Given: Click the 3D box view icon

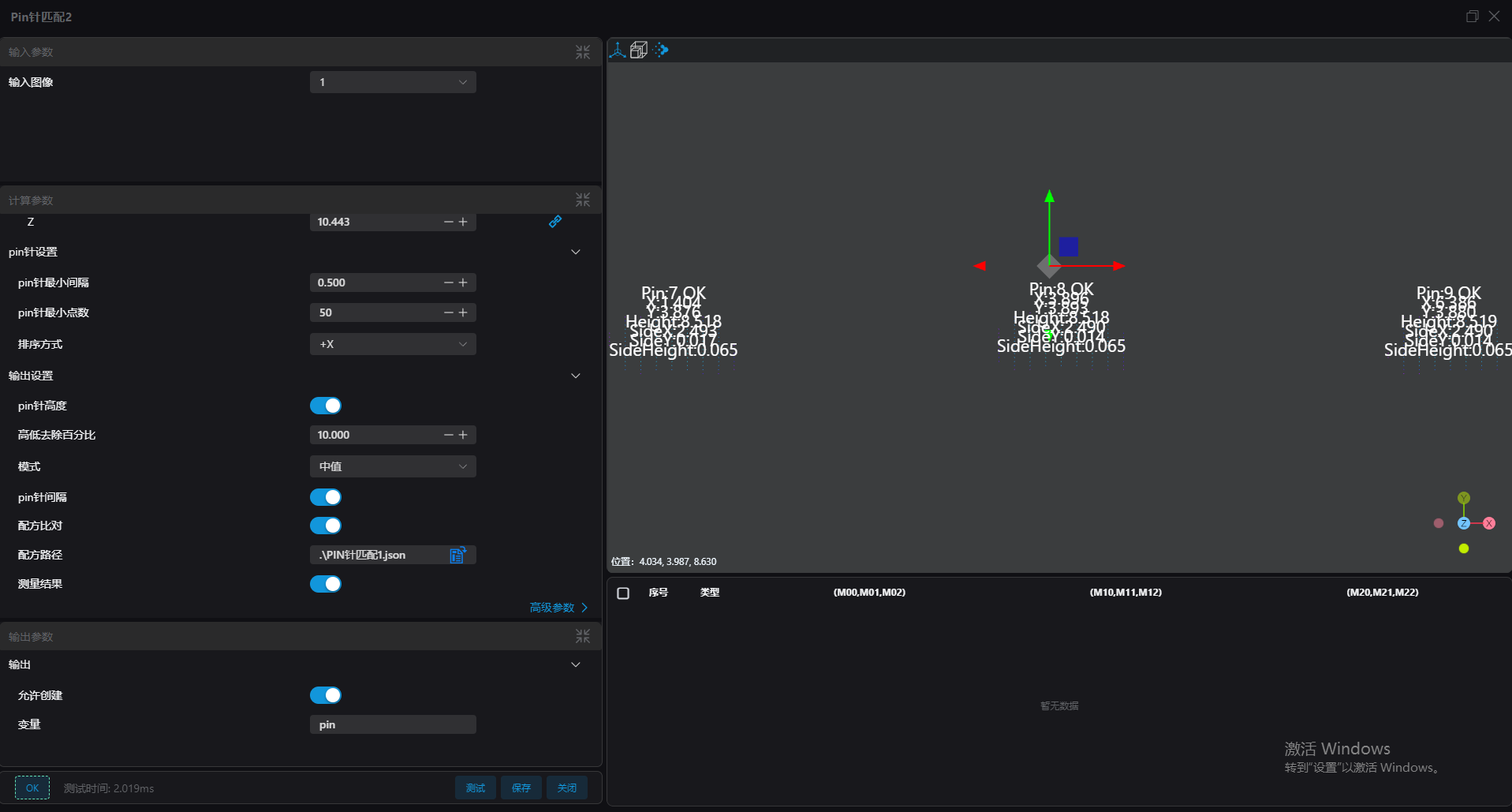Looking at the screenshot, I should [639, 51].
